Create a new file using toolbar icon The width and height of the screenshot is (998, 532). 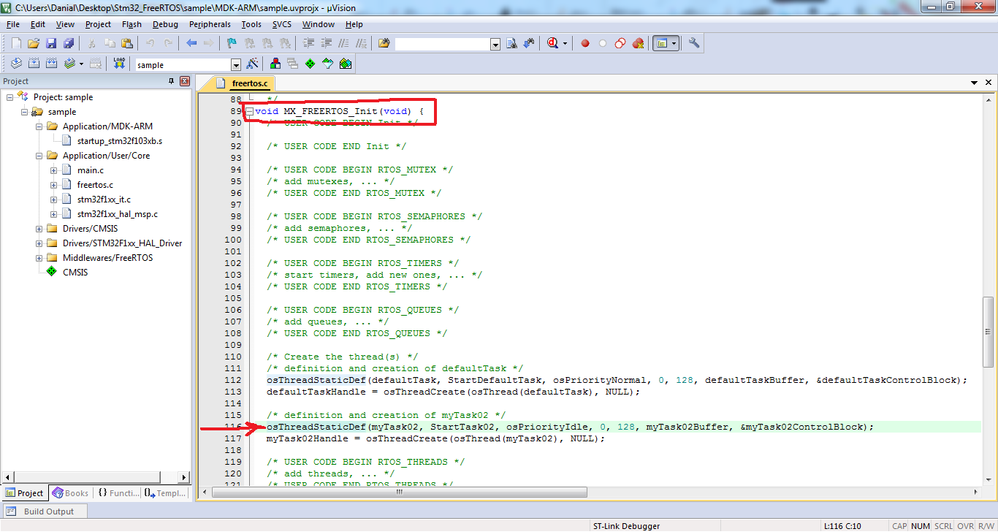pyautogui.click(x=17, y=43)
